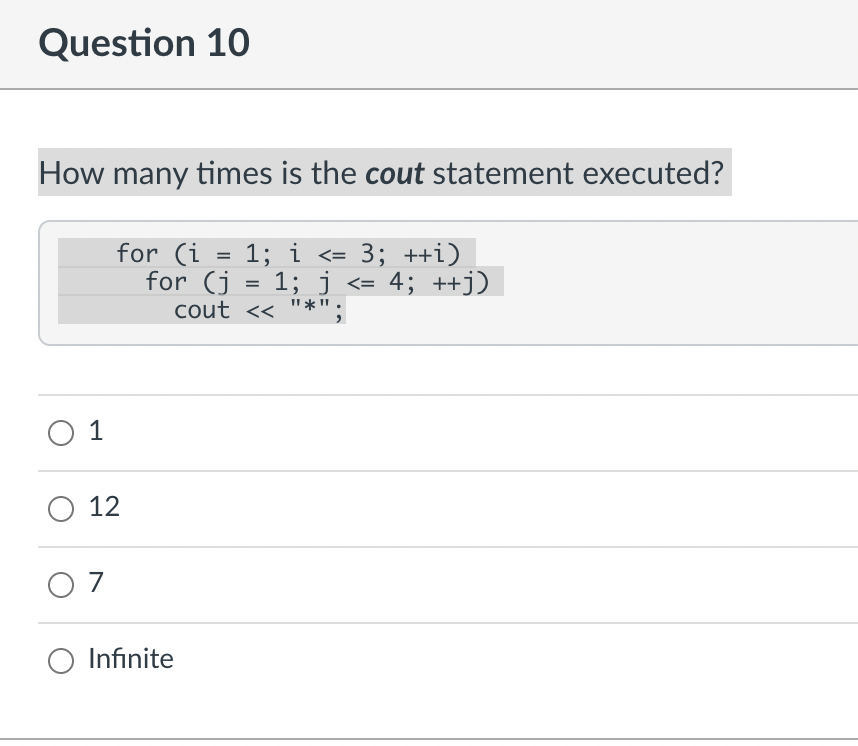Click the word 'executed?' in question
The width and height of the screenshot is (858, 746).
pos(653,174)
